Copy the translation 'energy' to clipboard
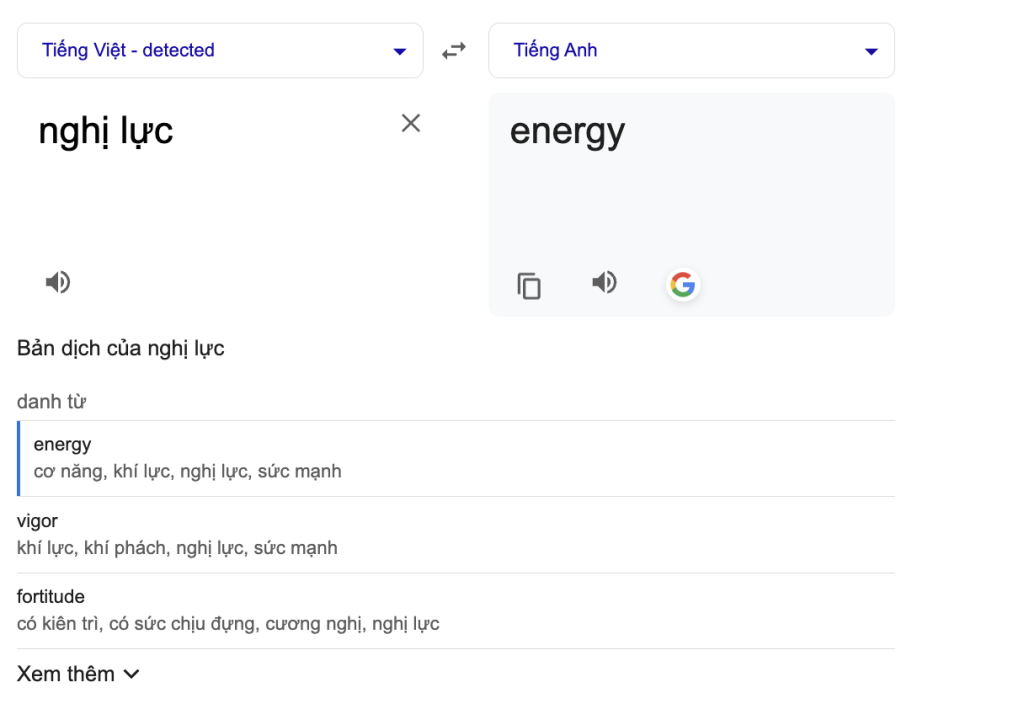1024x709 pixels. (x=529, y=286)
